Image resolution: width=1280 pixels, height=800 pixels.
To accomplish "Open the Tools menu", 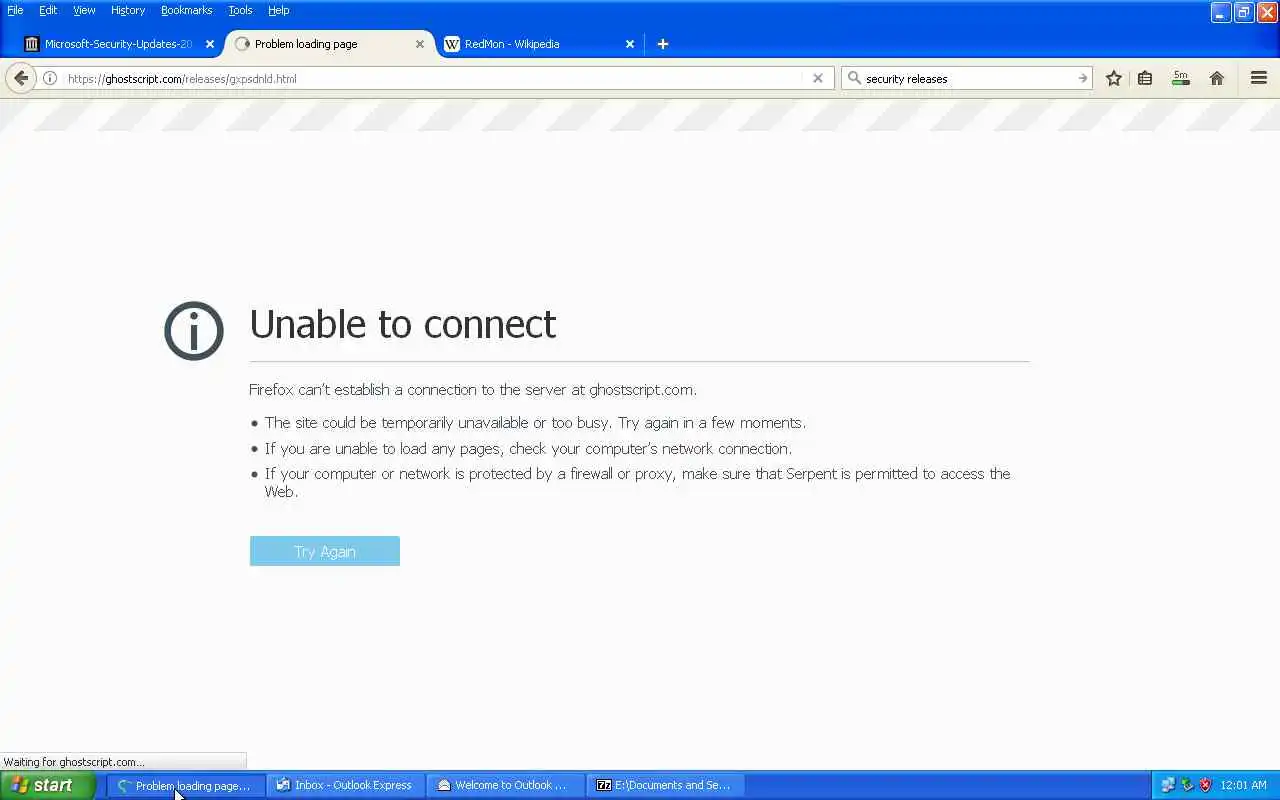I will tap(240, 10).
